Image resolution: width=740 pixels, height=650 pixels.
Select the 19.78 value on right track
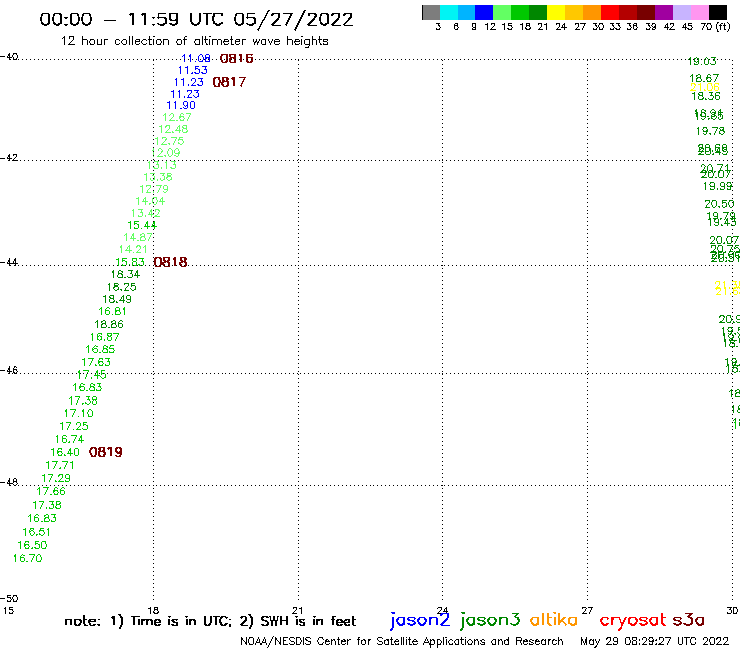(710, 131)
